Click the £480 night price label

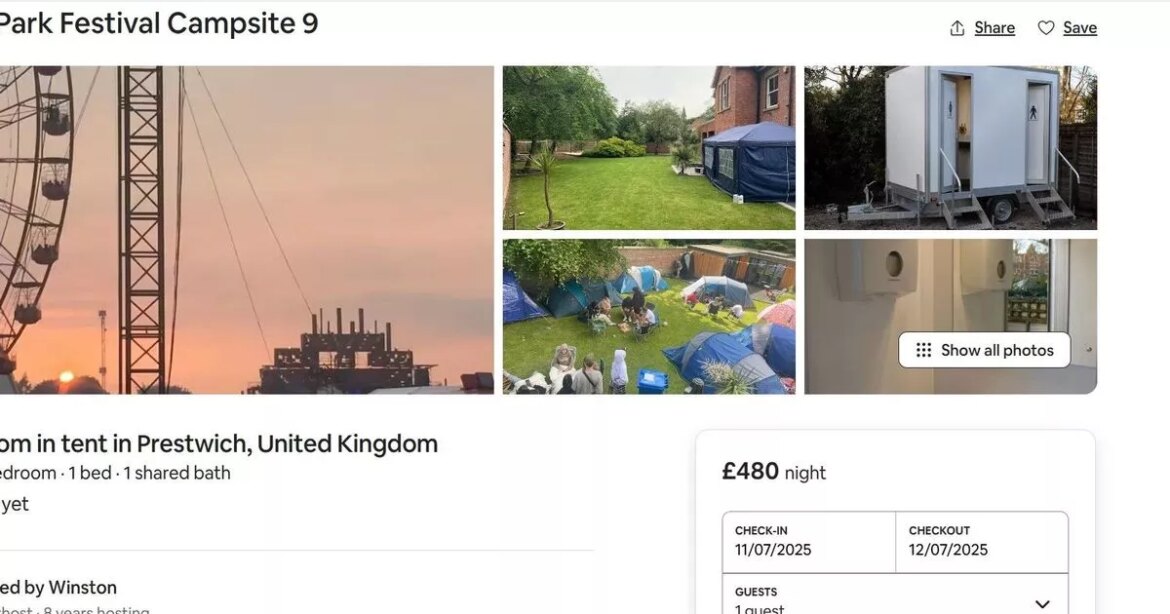point(774,472)
